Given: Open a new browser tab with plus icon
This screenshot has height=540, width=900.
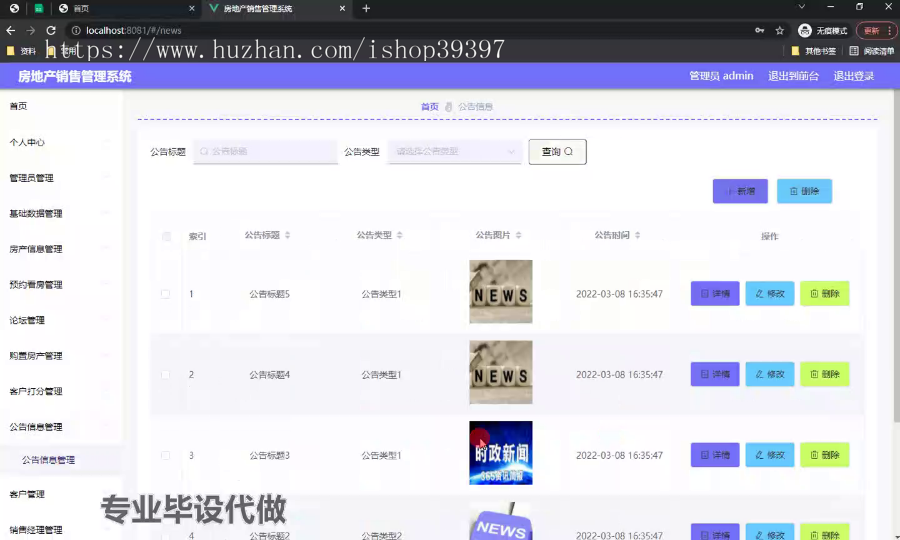Looking at the screenshot, I should click(366, 8).
